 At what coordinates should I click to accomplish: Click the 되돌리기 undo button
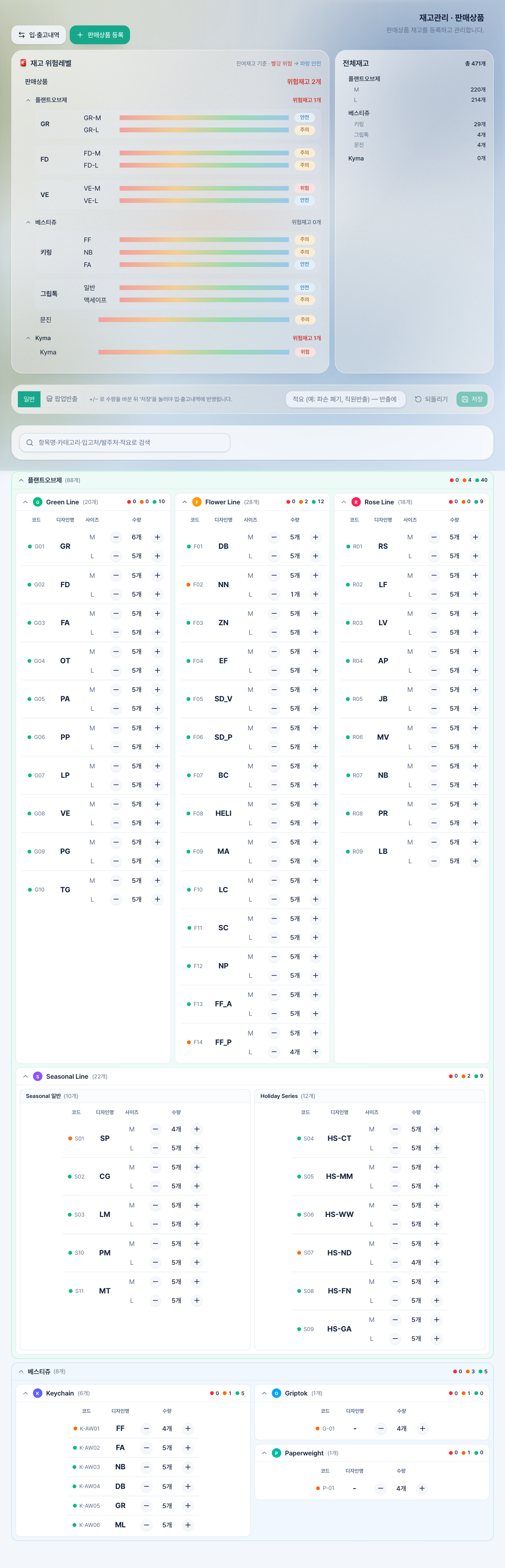[x=431, y=399]
